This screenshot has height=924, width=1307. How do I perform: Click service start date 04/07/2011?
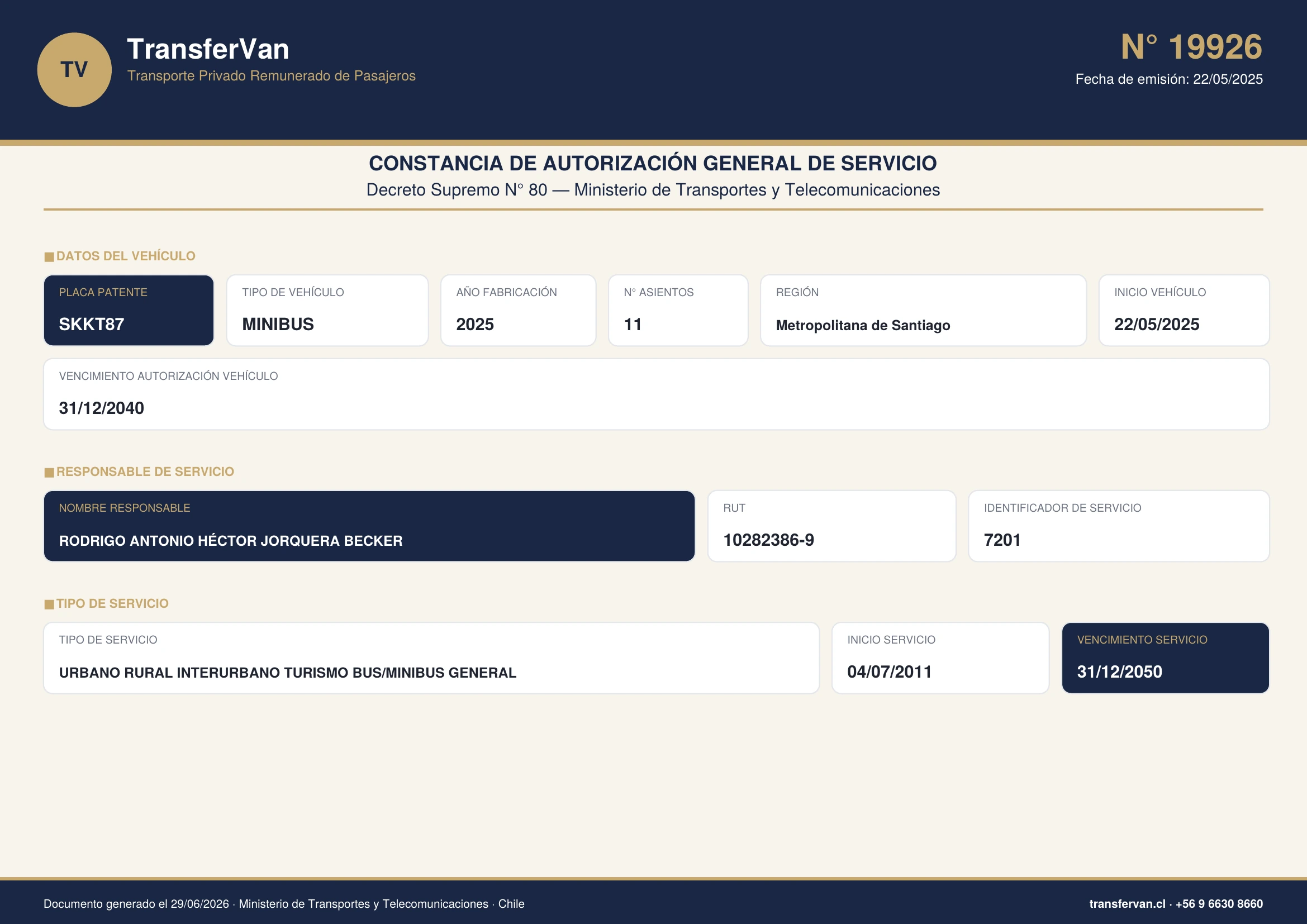click(x=889, y=672)
